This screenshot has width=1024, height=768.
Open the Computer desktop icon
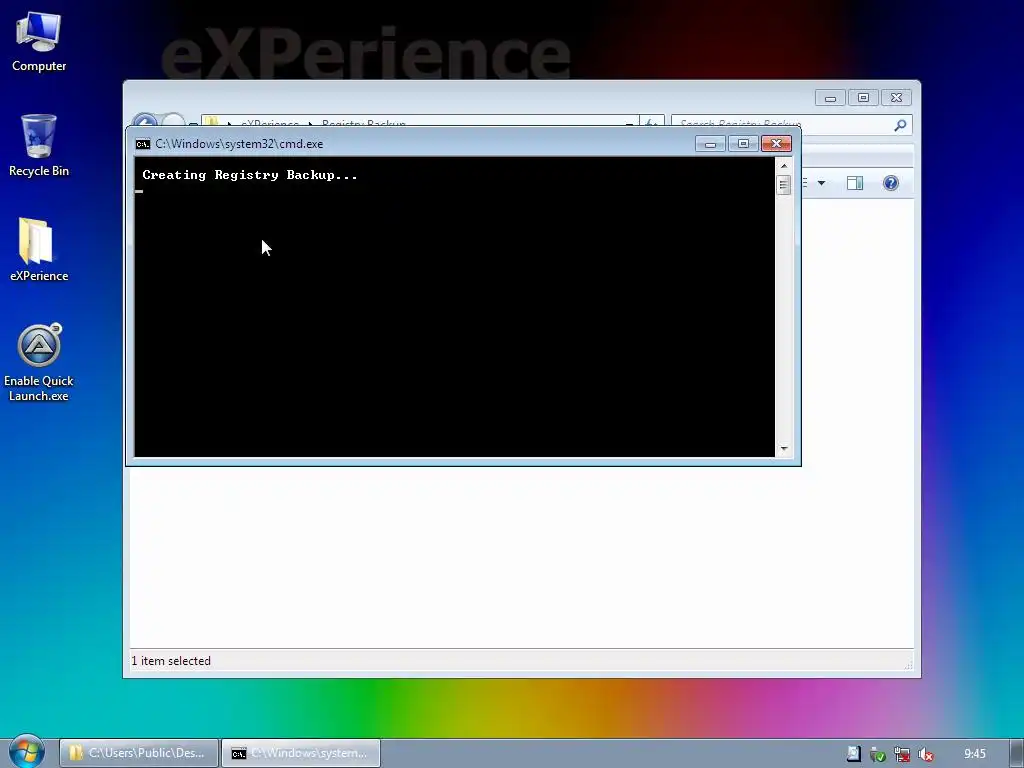[x=39, y=42]
